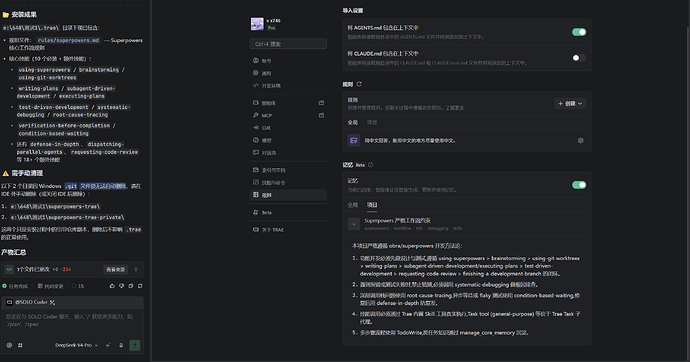Open 技能与命令 settings page
The image size is (690, 362).
288,182
